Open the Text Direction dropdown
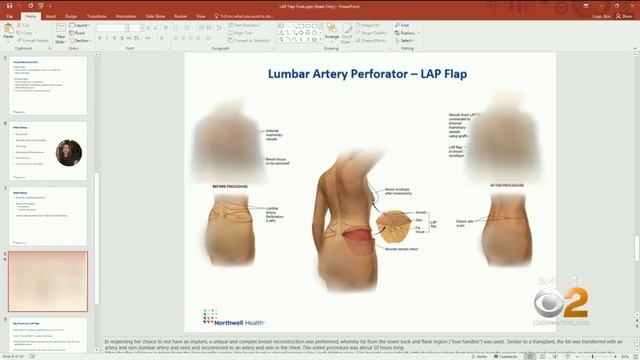 point(244,25)
